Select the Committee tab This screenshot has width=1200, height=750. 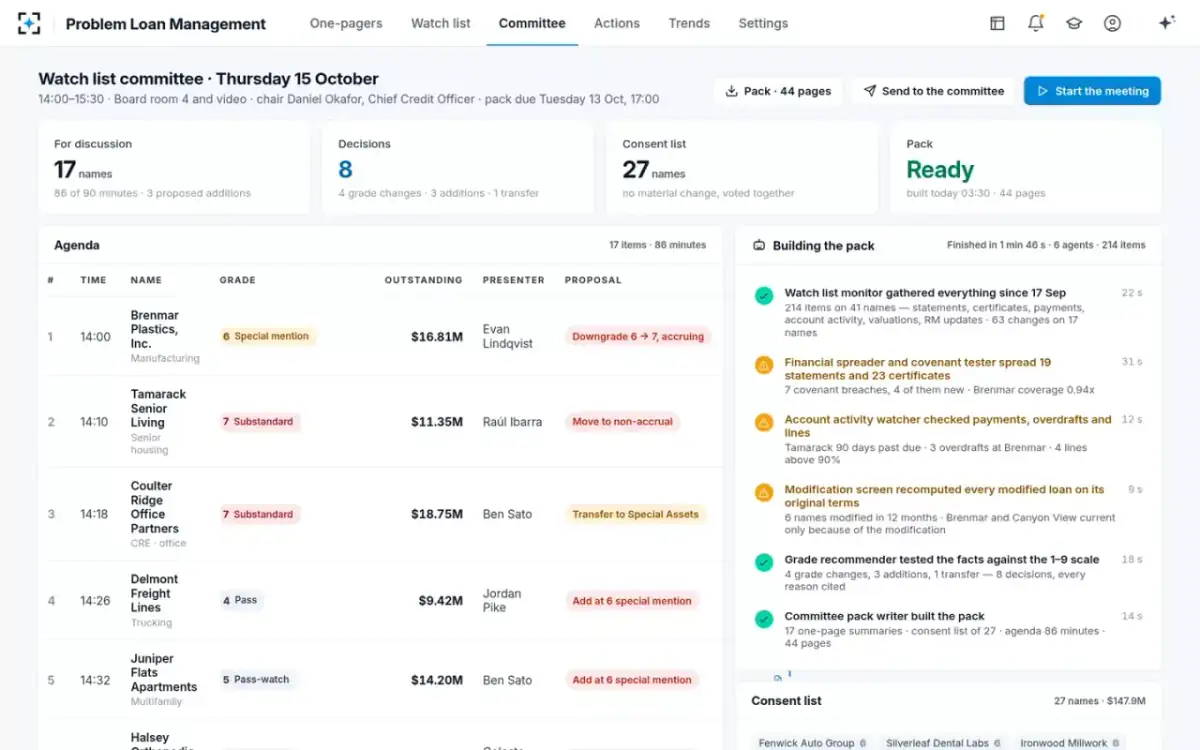[532, 23]
